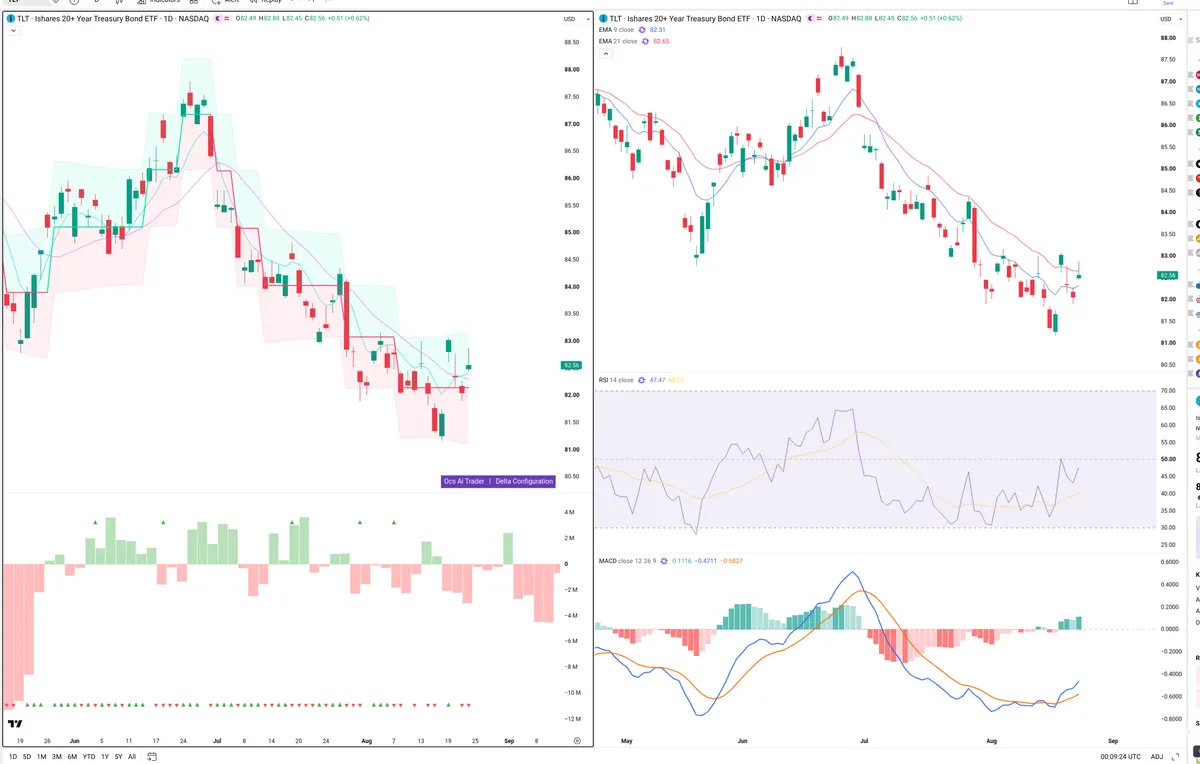Screen dimensions: 1200x764
Task: Select the 5D date range
Action: click(27, 756)
